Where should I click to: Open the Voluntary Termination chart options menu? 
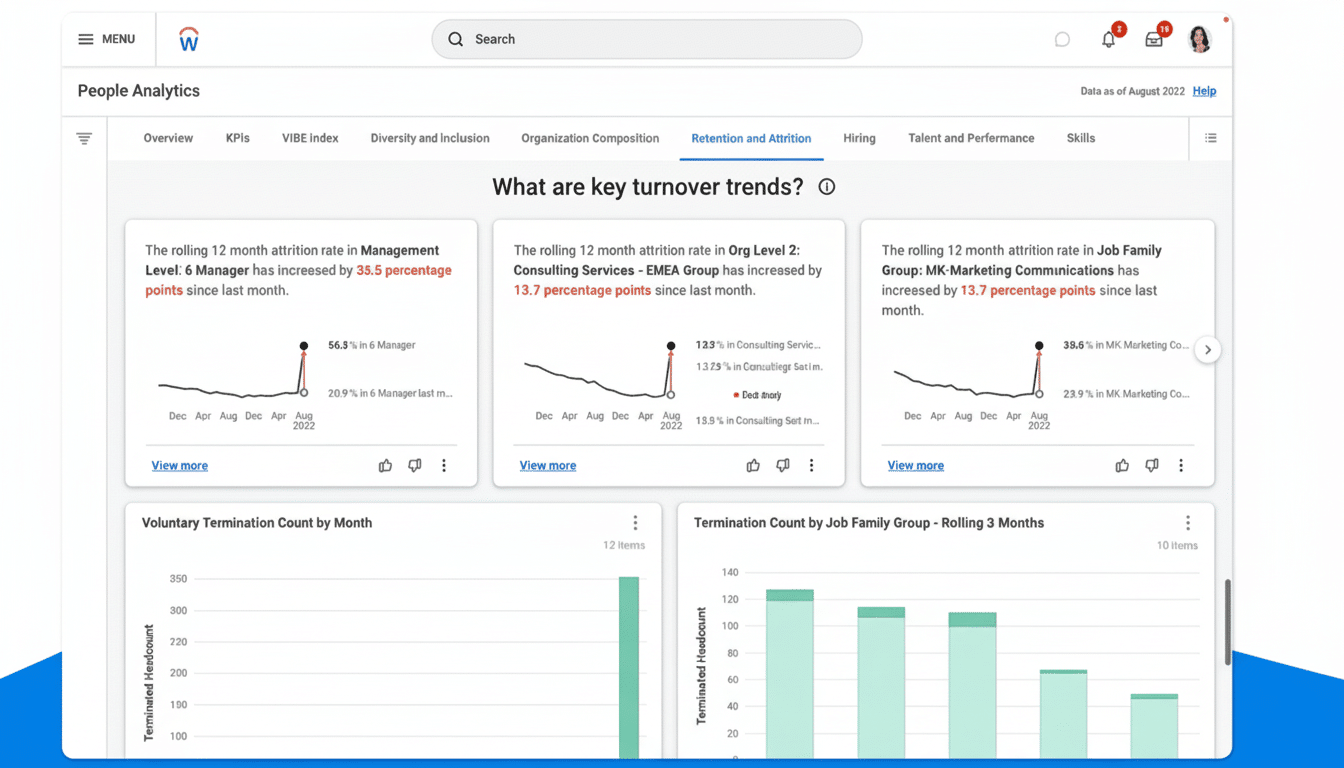point(635,522)
